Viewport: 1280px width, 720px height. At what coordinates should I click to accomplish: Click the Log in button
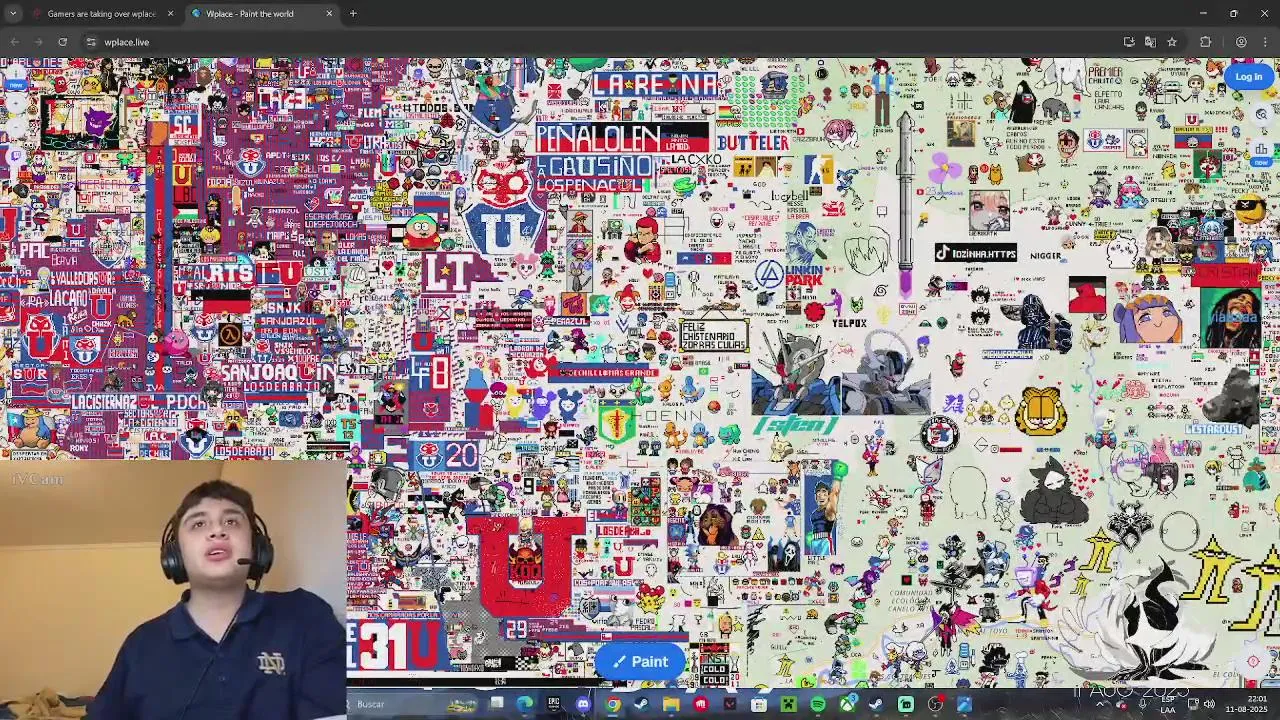(x=1248, y=77)
